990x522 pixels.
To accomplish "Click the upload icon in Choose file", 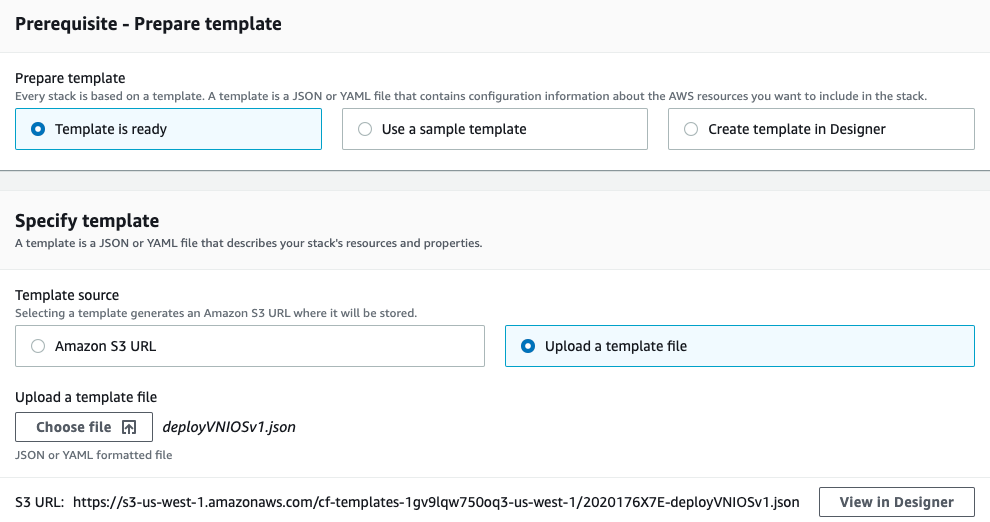I will coord(129,427).
